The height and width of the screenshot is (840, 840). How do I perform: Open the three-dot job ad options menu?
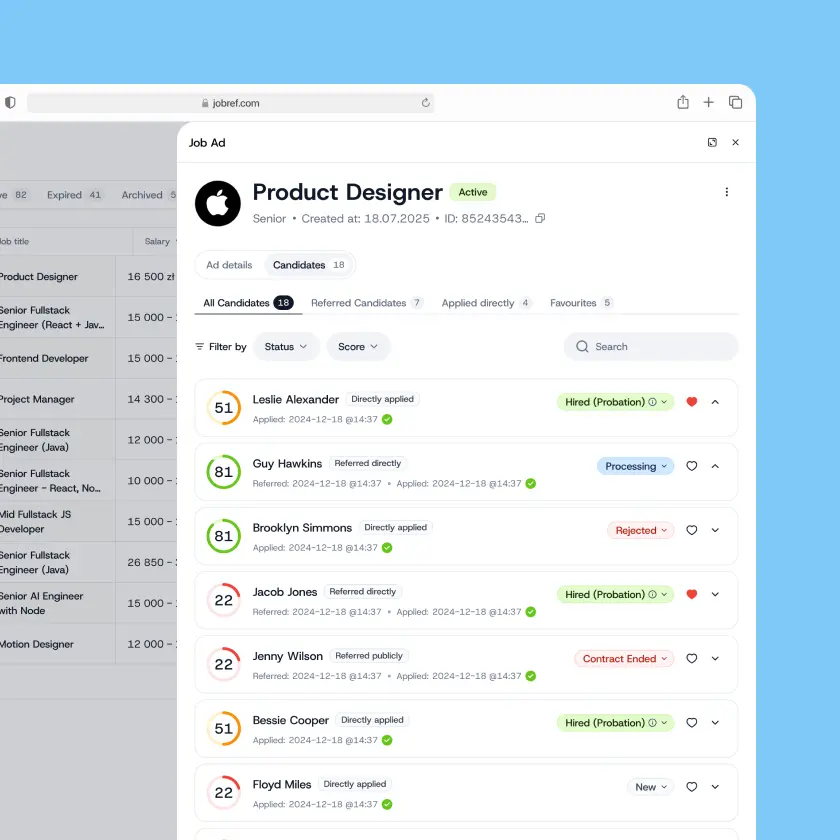point(726,192)
